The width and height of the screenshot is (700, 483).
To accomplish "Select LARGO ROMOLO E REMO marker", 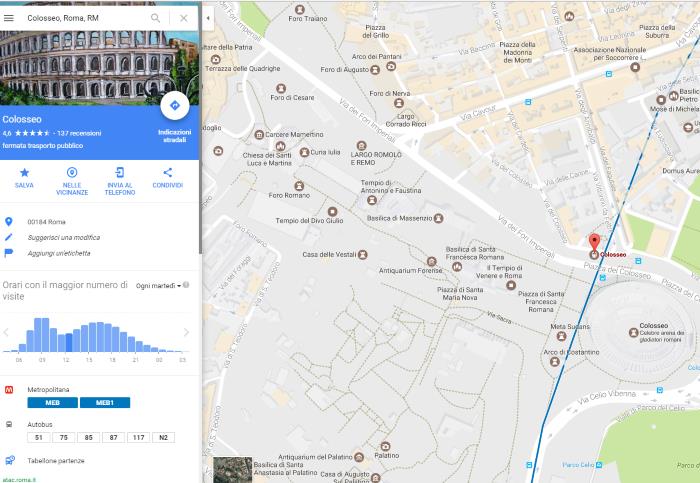I will pos(361,146).
